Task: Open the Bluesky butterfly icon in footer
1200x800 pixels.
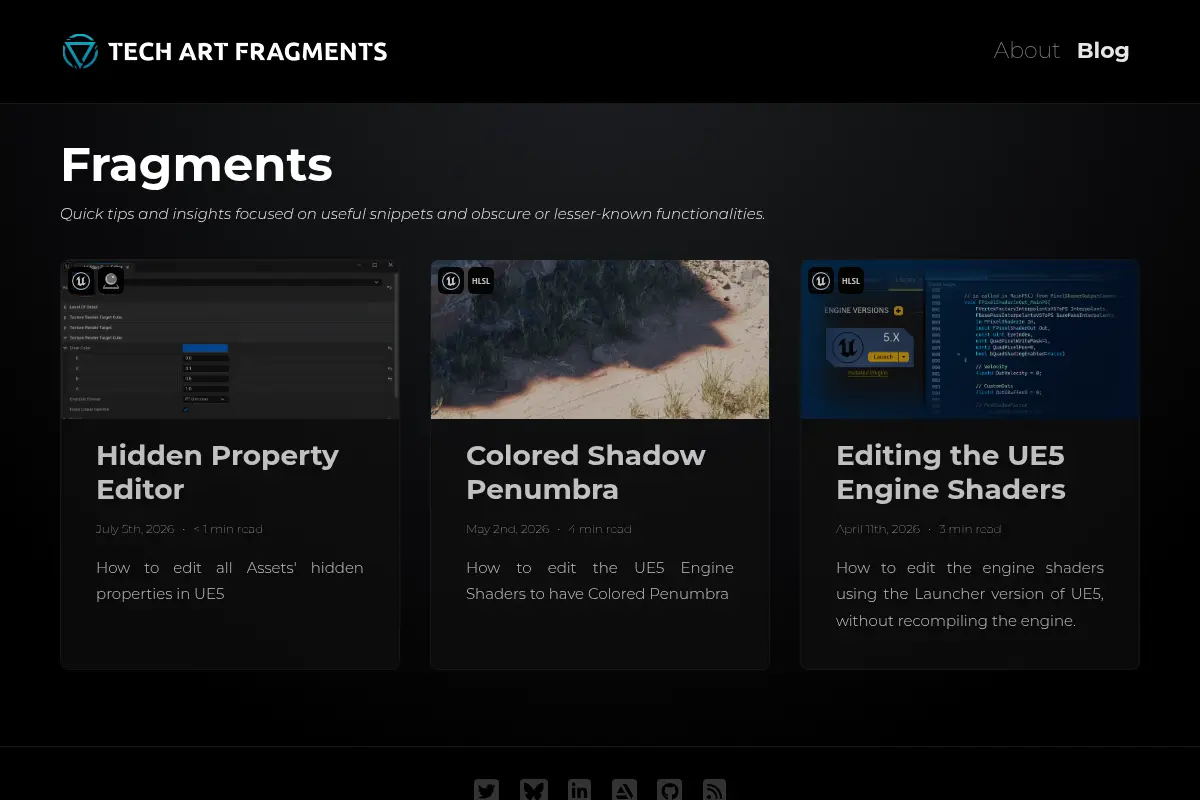Action: (534, 790)
